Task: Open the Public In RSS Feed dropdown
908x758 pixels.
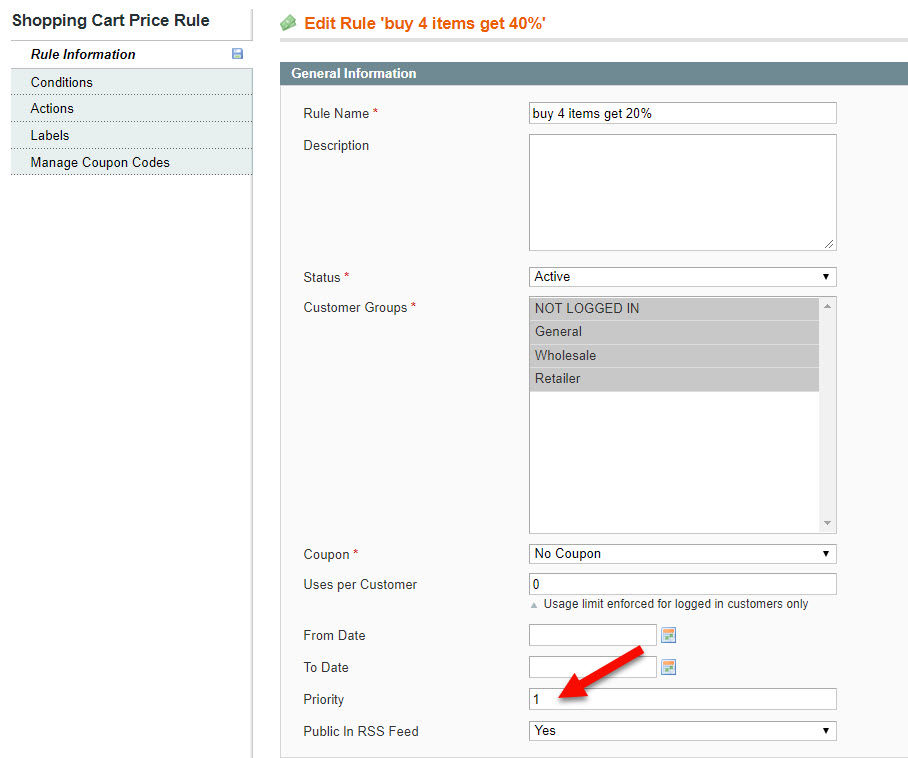Action: click(x=682, y=731)
